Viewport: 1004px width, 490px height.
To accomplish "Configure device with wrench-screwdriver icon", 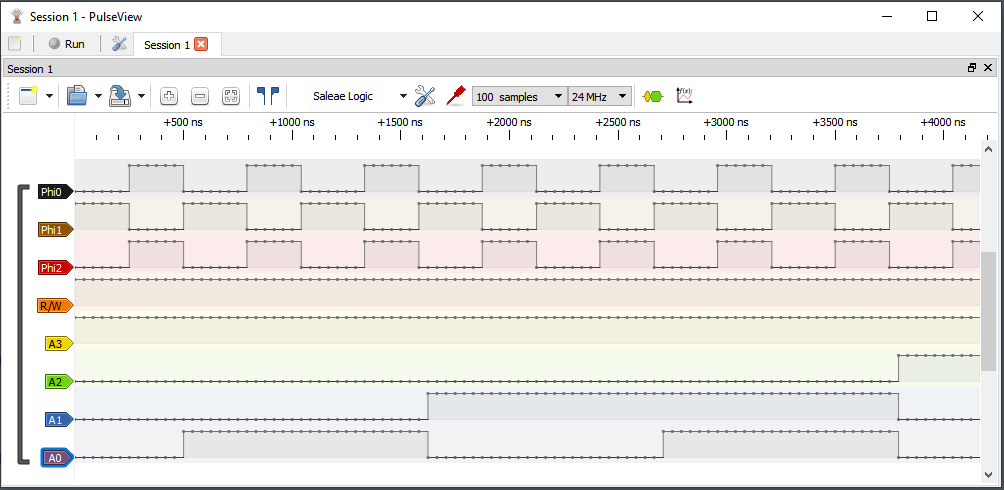I will pyautogui.click(x=425, y=96).
